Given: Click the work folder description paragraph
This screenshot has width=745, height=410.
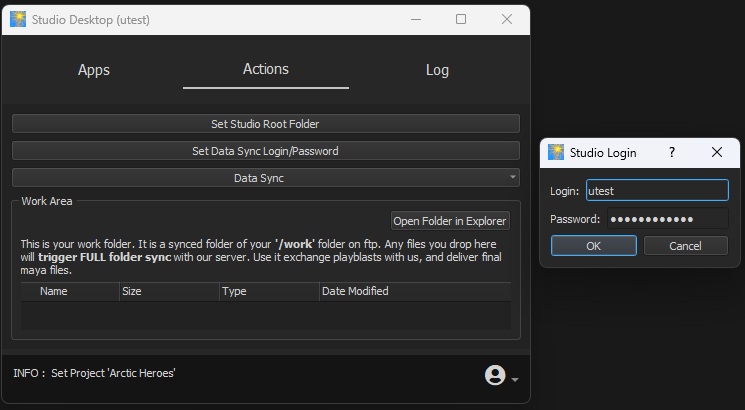Looking at the screenshot, I should click(261, 257).
